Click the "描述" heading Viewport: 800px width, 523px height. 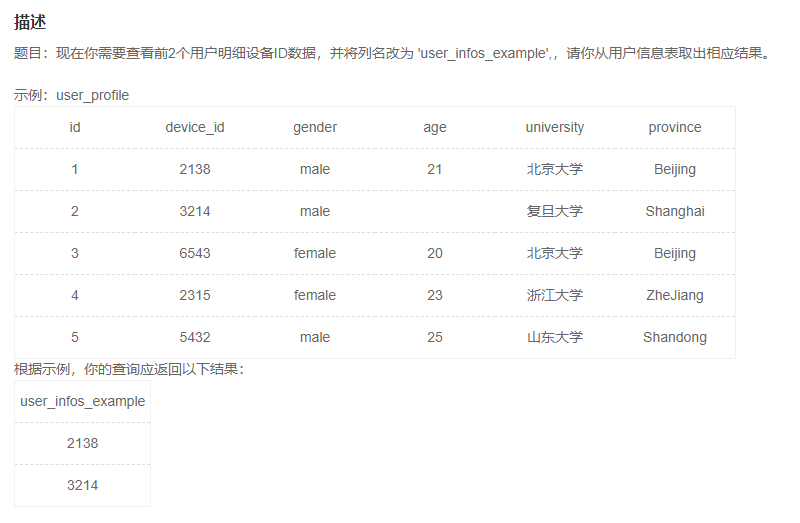[x=30, y=22]
